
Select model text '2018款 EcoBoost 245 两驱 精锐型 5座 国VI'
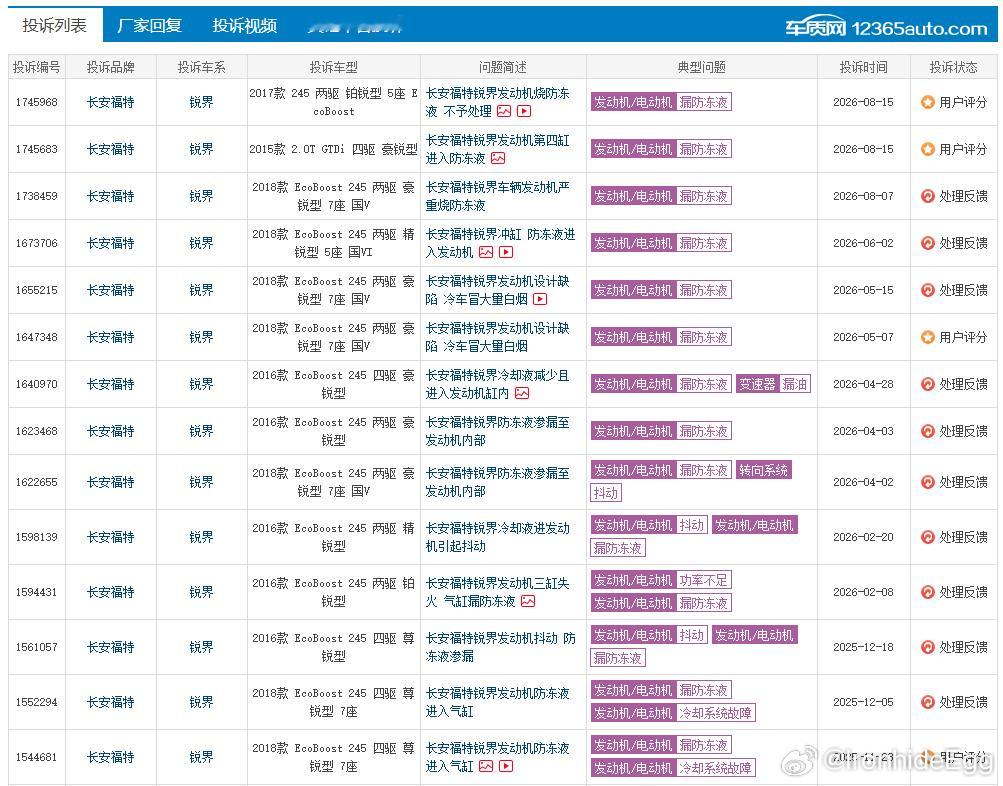point(333,243)
